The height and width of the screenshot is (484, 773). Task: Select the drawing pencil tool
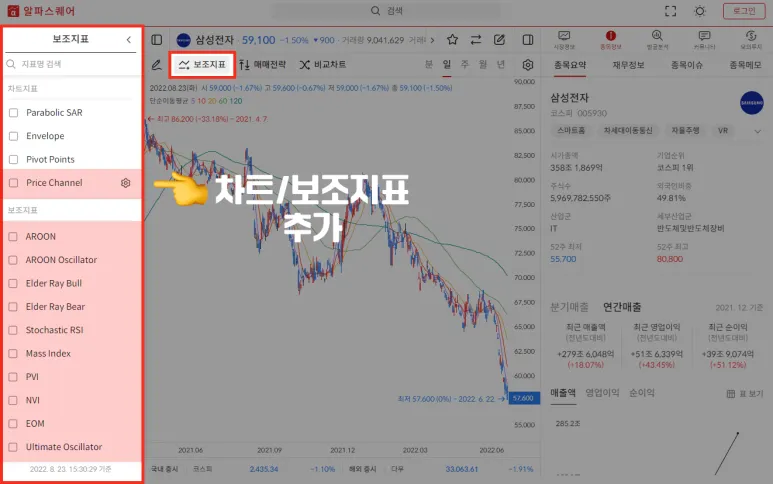pos(157,65)
